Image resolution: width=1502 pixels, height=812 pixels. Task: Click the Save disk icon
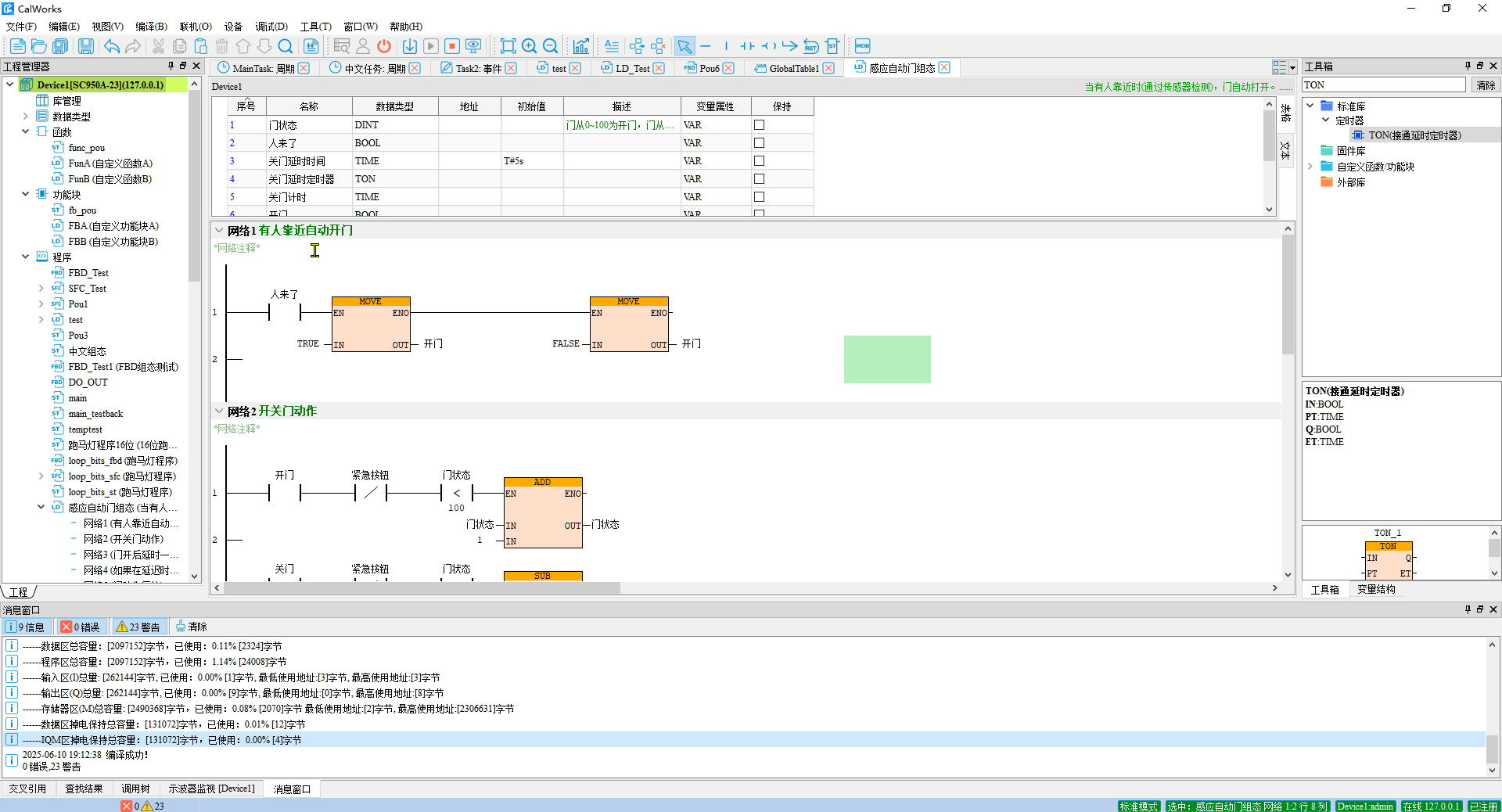pos(85,46)
